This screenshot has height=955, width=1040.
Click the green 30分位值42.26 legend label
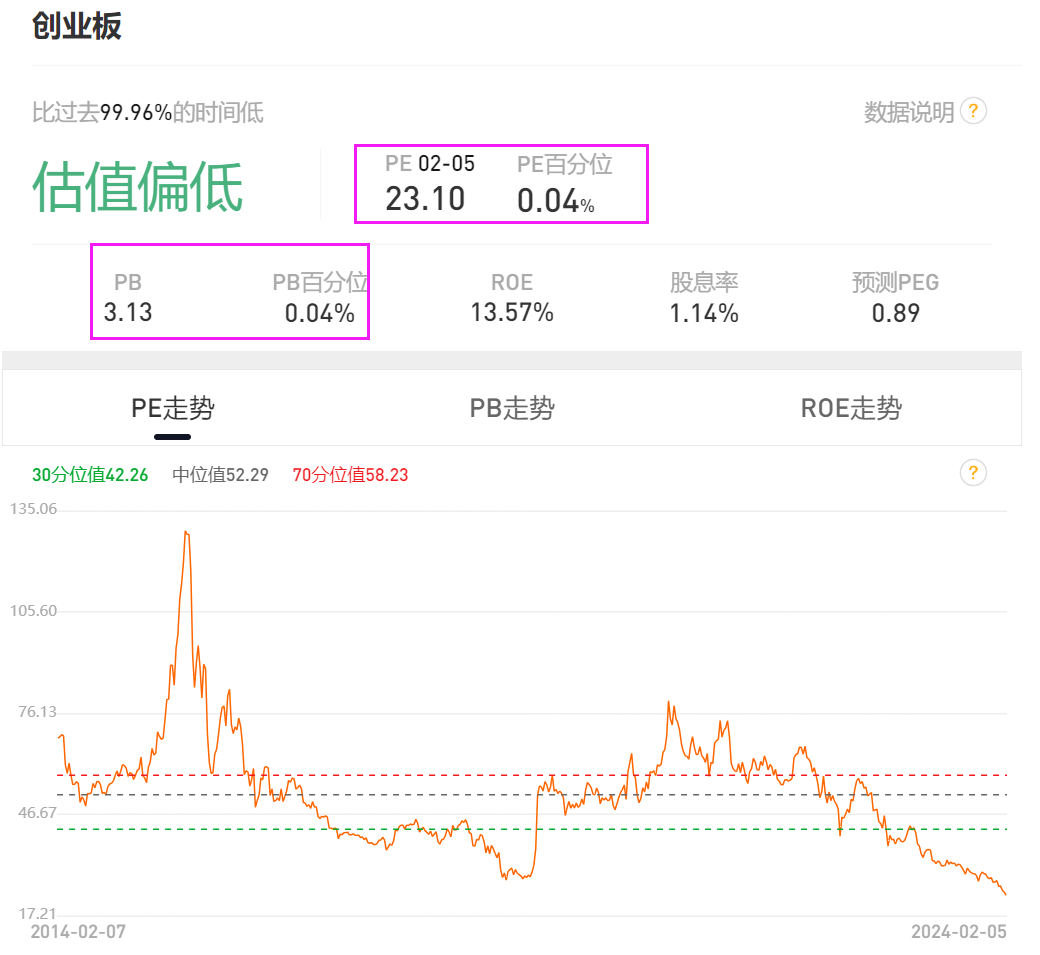[x=90, y=475]
